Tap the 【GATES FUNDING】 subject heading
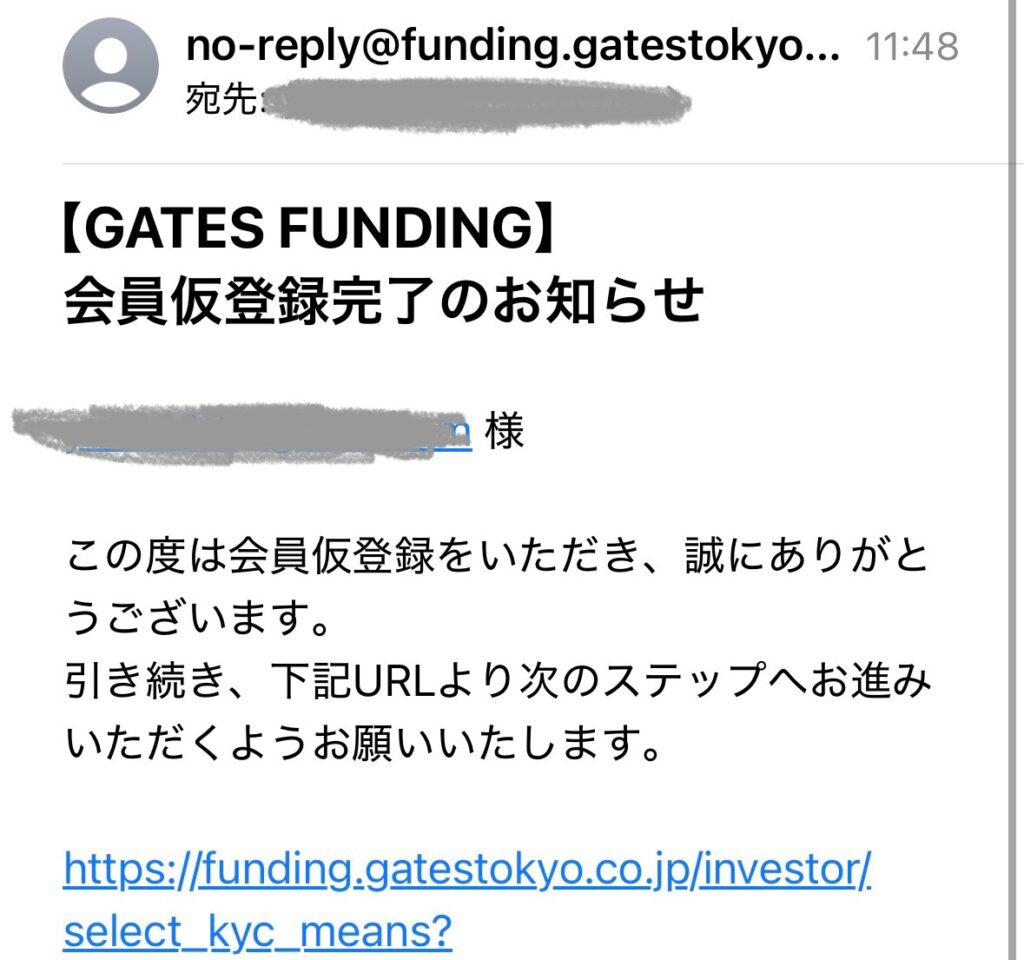Image resolution: width=1024 pixels, height=960 pixels. coord(308,227)
